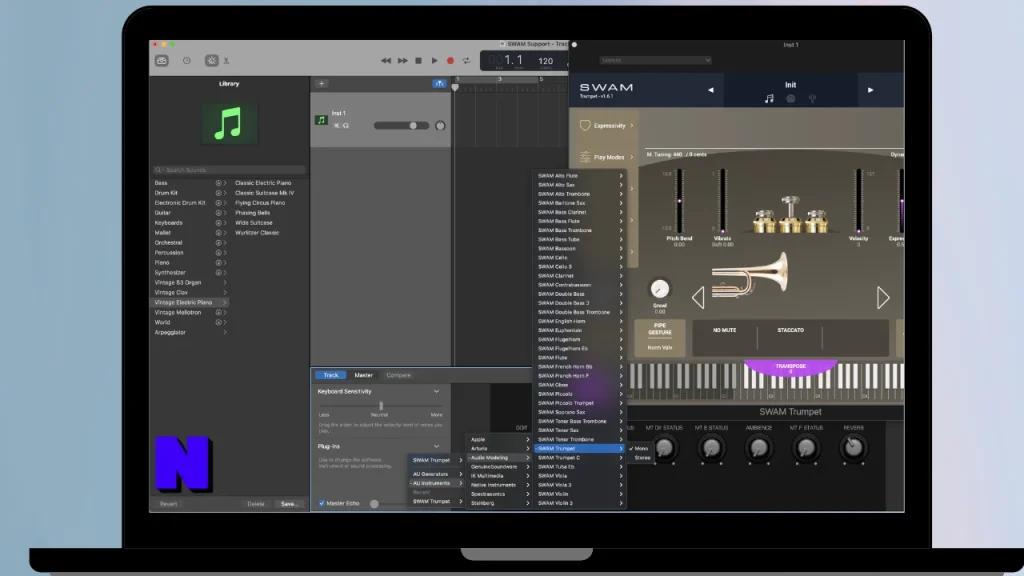Select Bass category in Library
This screenshot has height=576, width=1024.
tap(161, 183)
